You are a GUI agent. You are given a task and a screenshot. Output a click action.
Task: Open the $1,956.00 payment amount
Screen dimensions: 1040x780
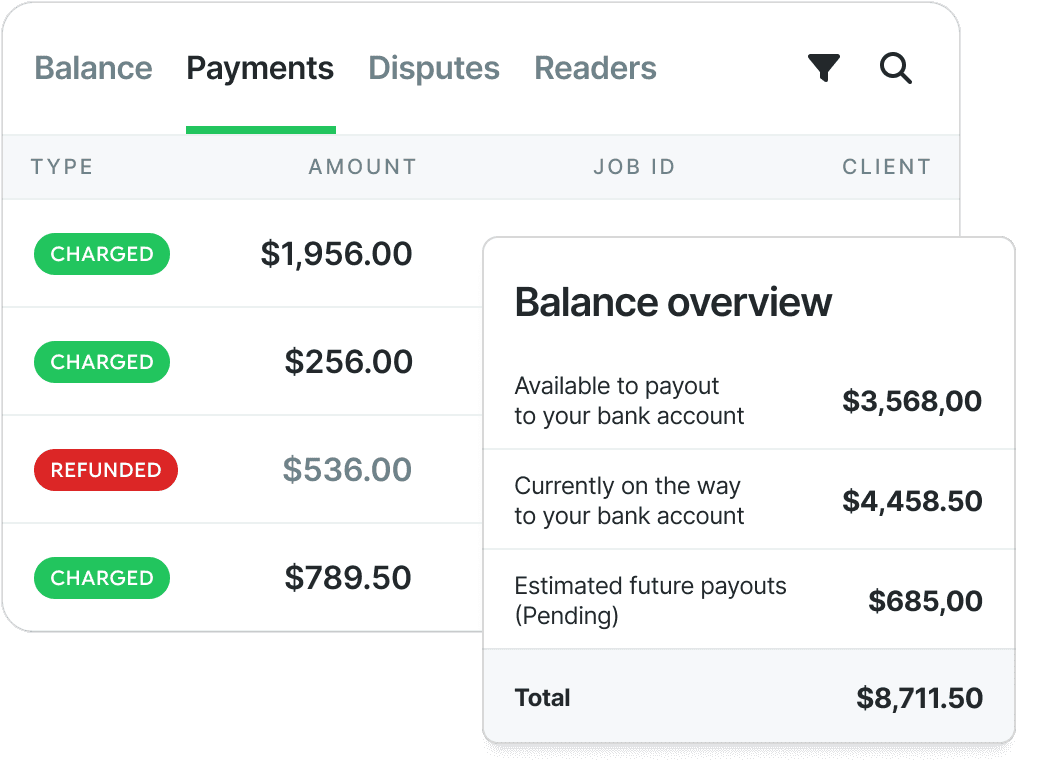[336, 254]
